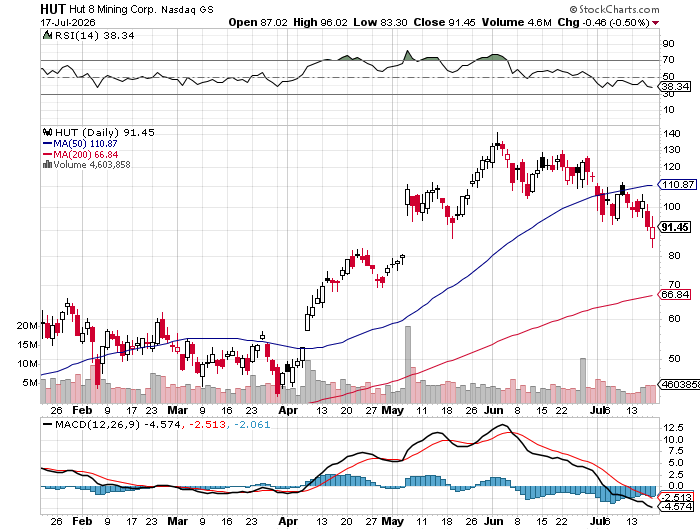Click the blue -2.061 histogram value
700x530 pixels.
pyautogui.click(x=252, y=425)
